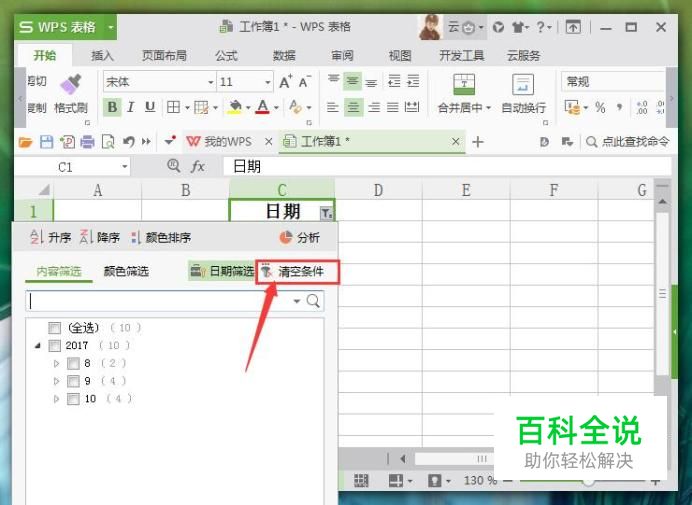This screenshot has width=692, height=505.
Task: Open the filter search box dropdown arrow
Action: tap(297, 301)
